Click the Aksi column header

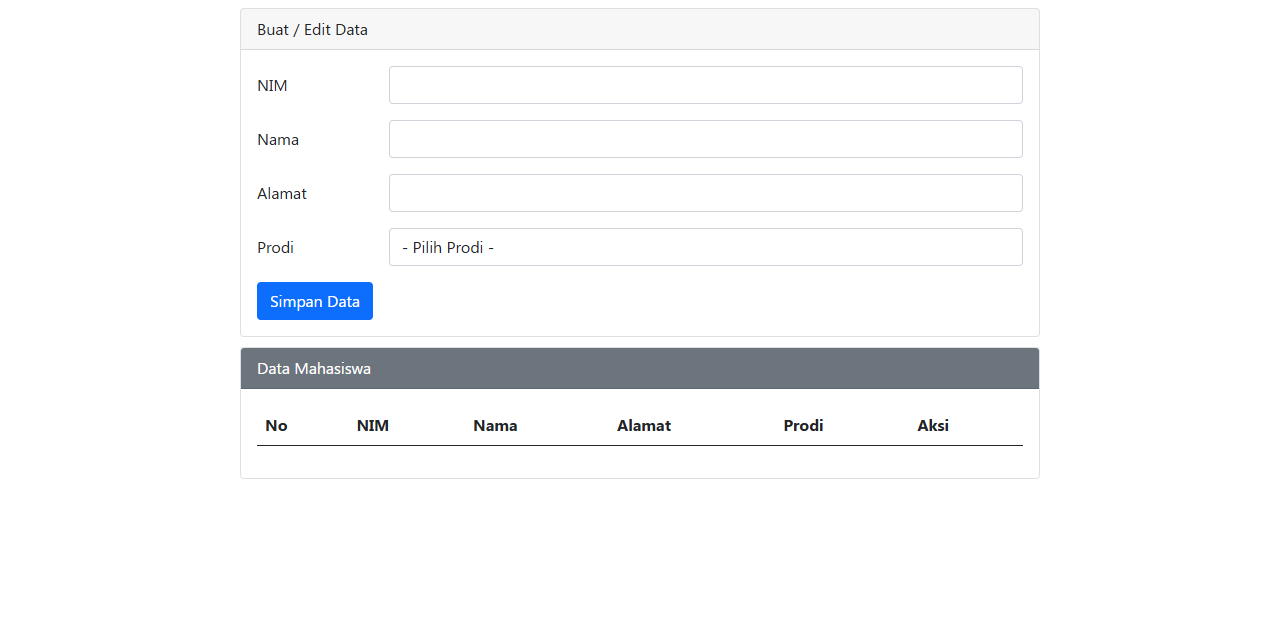pyautogui.click(x=933, y=426)
